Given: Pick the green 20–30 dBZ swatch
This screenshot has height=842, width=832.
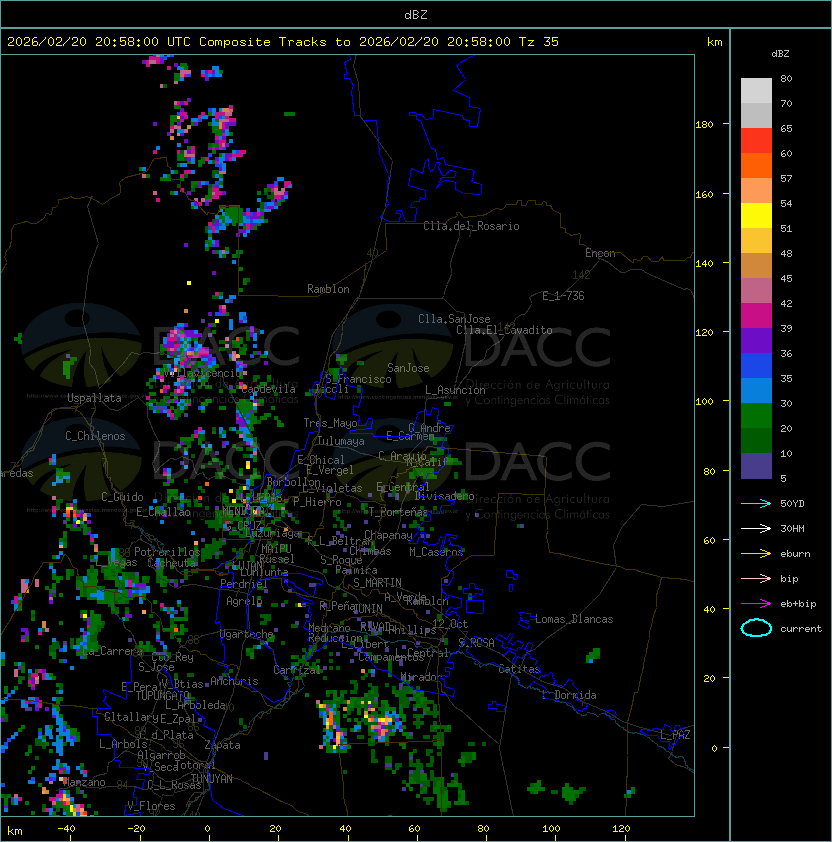Looking at the screenshot, I should [x=756, y=416].
